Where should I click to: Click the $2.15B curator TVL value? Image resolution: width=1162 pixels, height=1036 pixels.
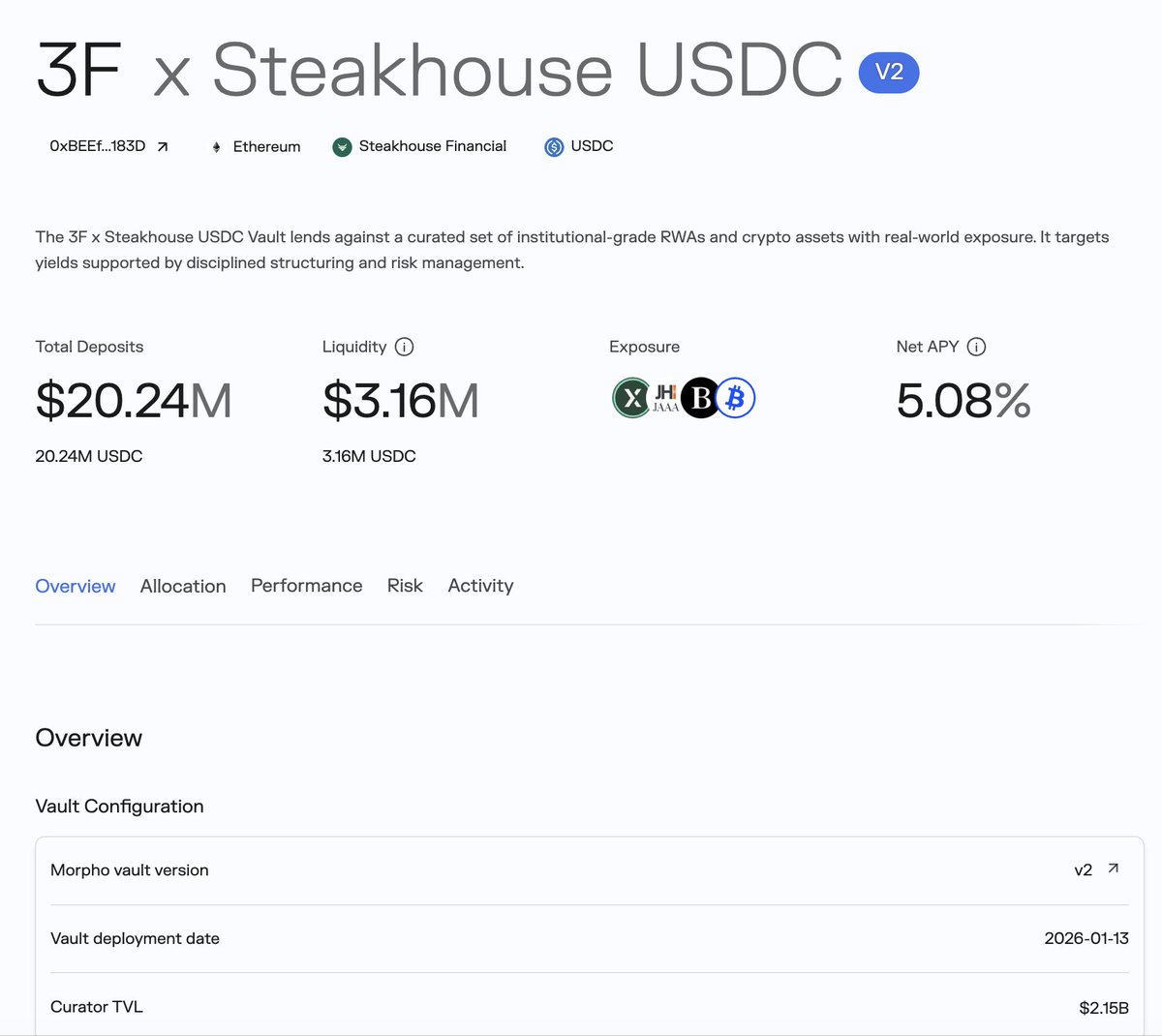click(x=1104, y=1008)
